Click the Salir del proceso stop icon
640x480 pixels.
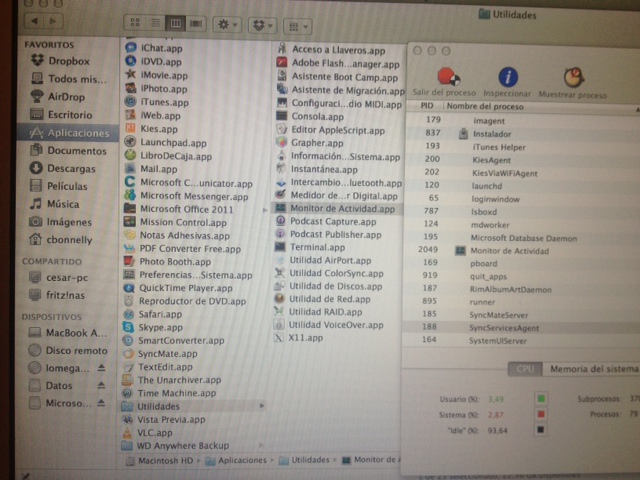click(449, 77)
